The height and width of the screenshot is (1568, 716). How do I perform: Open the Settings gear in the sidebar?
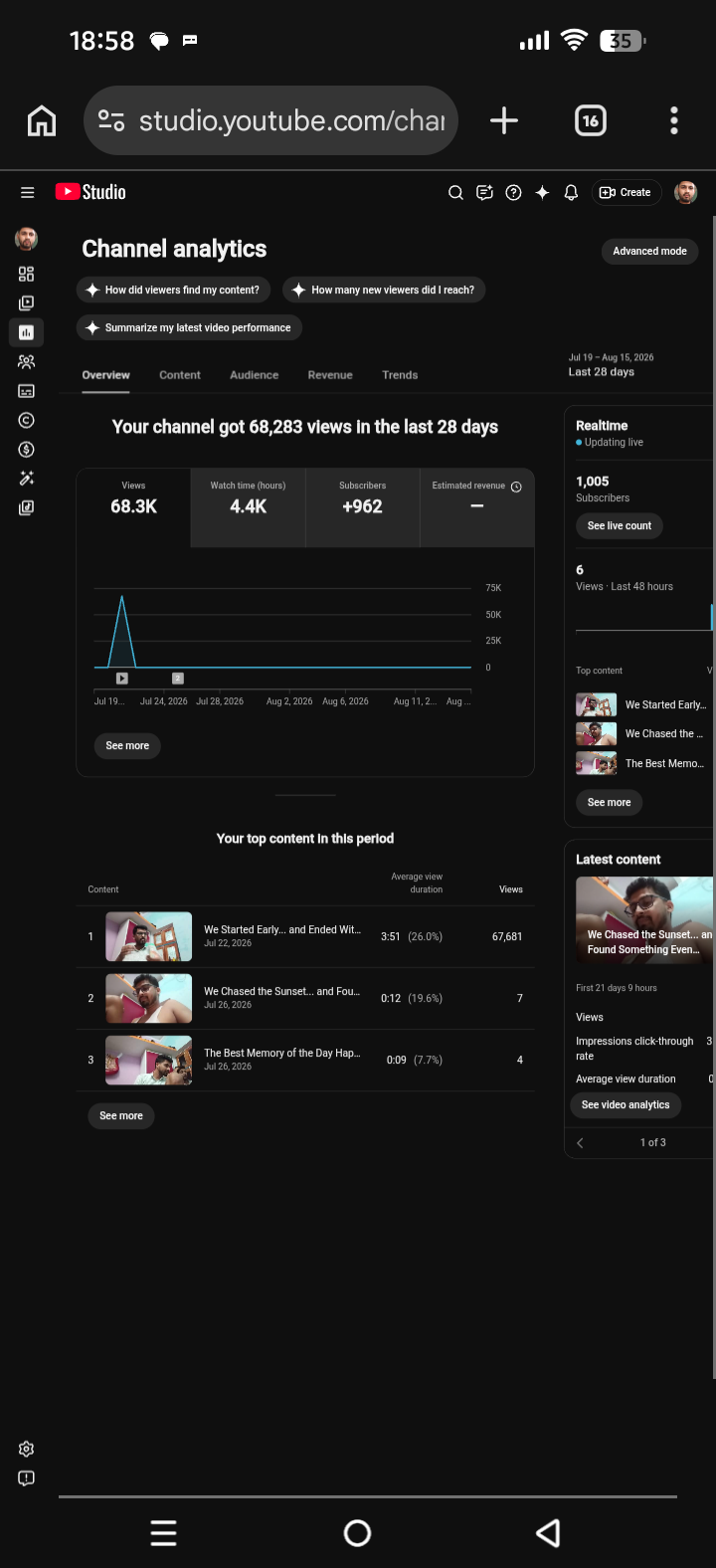tap(26, 1449)
